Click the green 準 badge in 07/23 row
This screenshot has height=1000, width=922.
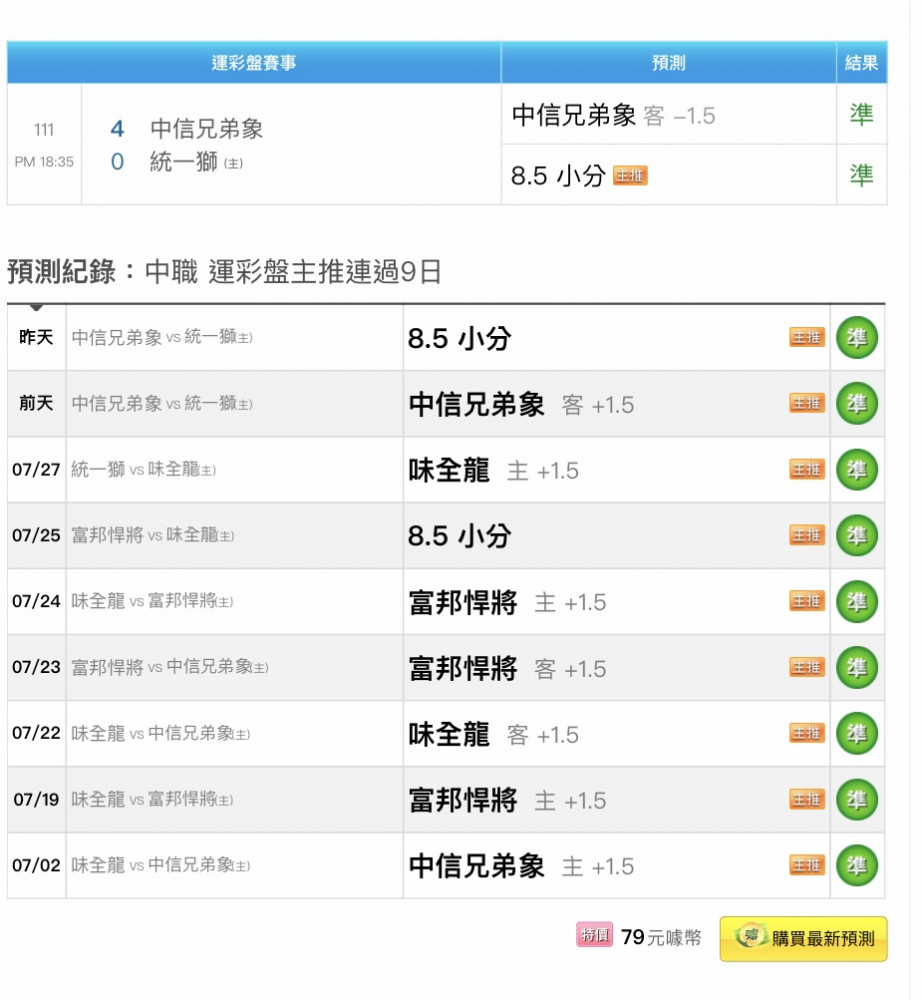point(857,667)
